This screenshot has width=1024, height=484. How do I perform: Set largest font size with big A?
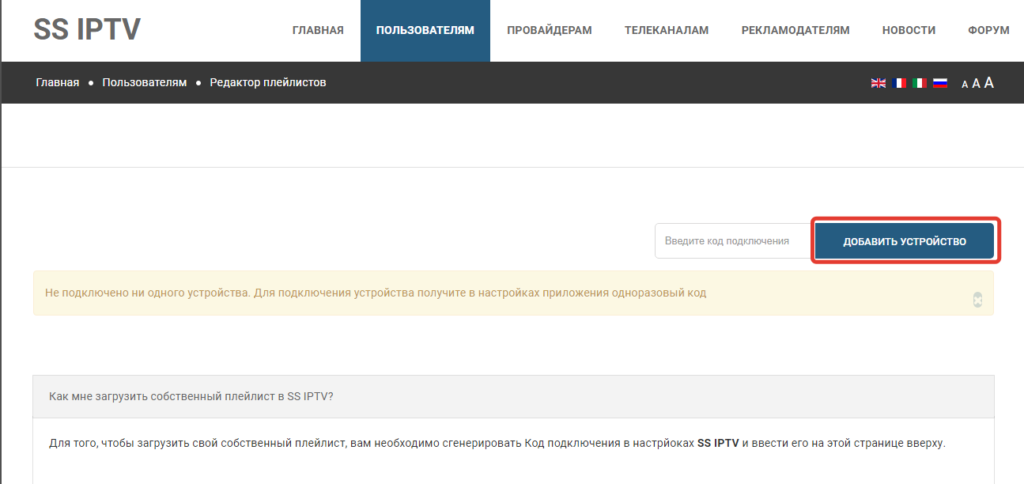coord(989,82)
